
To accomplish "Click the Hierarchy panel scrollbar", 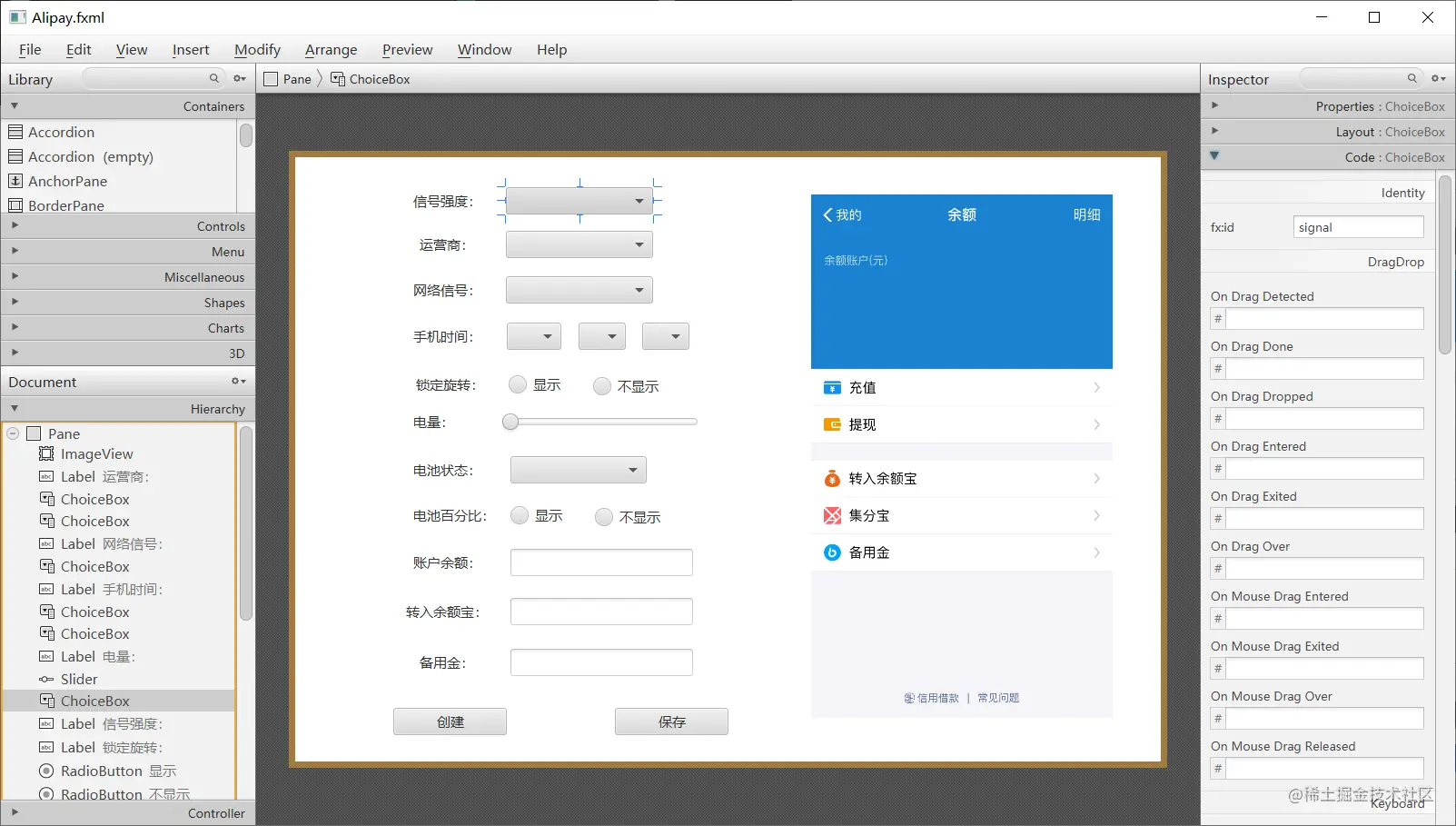I will click(245, 523).
